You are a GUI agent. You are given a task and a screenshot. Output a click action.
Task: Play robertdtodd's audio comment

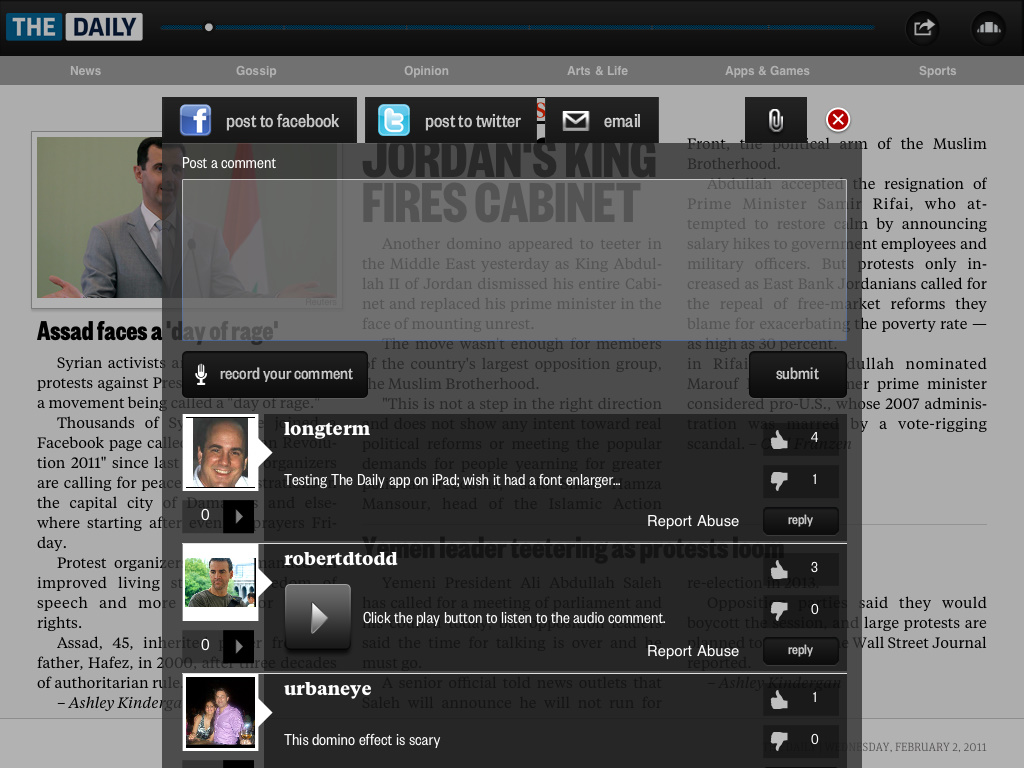click(318, 617)
